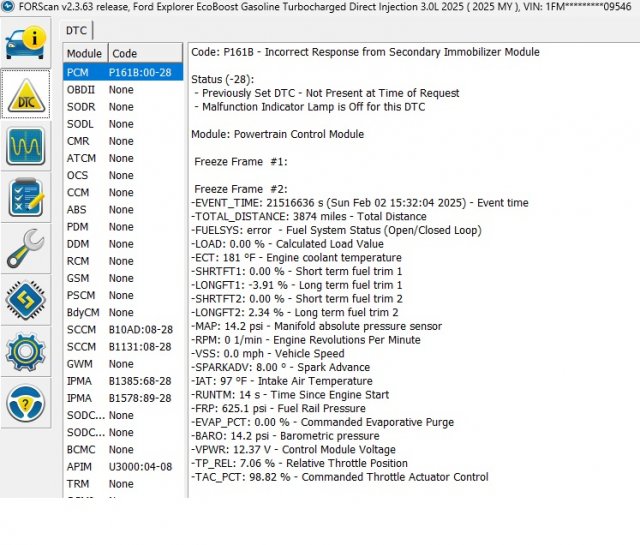Select the OCS module row

(123, 175)
